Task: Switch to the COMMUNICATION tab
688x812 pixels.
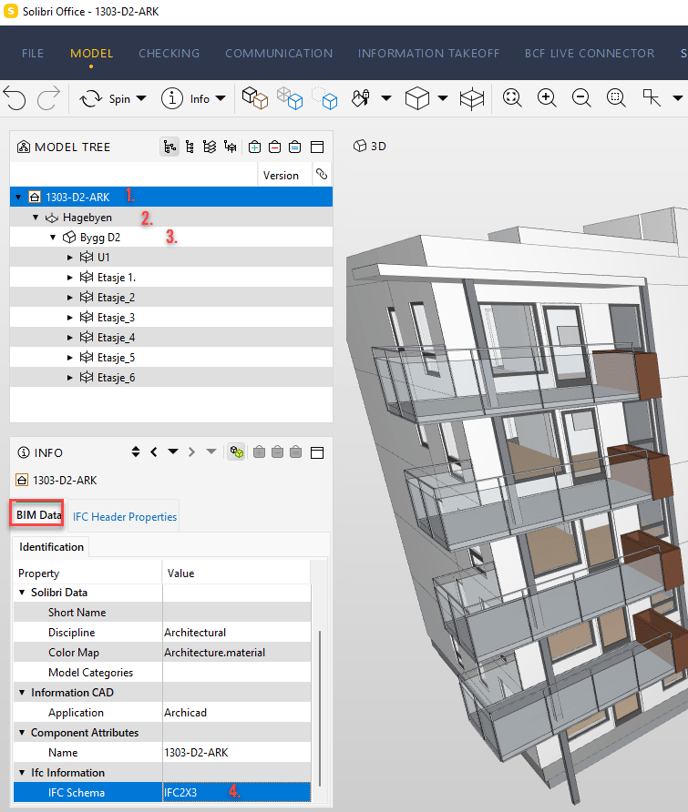Action: click(279, 53)
